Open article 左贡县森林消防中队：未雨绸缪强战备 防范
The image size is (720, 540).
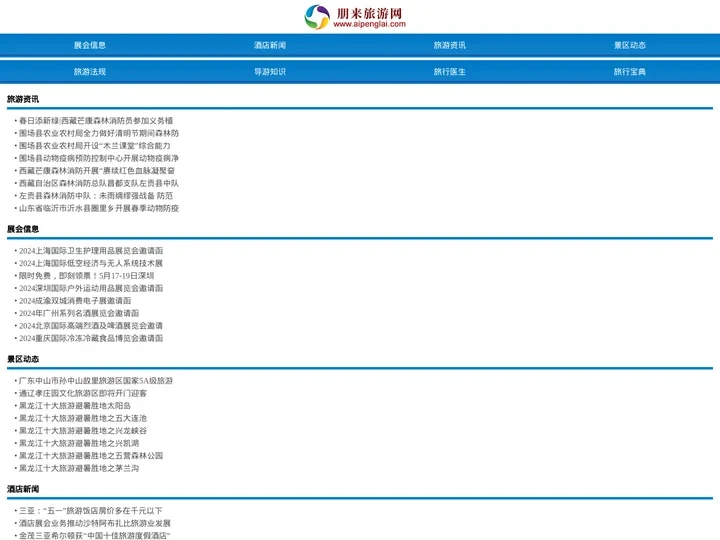pos(96,196)
